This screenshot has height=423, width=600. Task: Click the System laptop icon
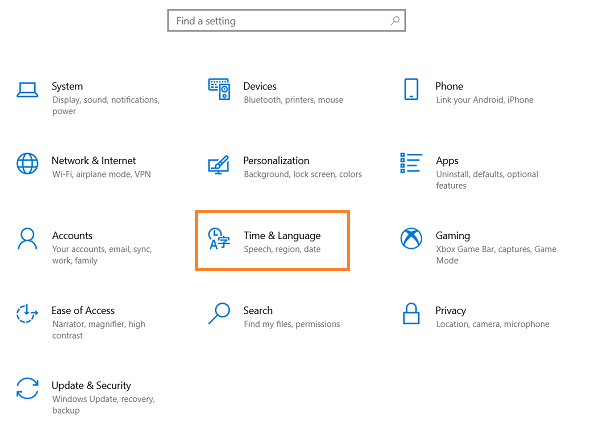(27, 90)
